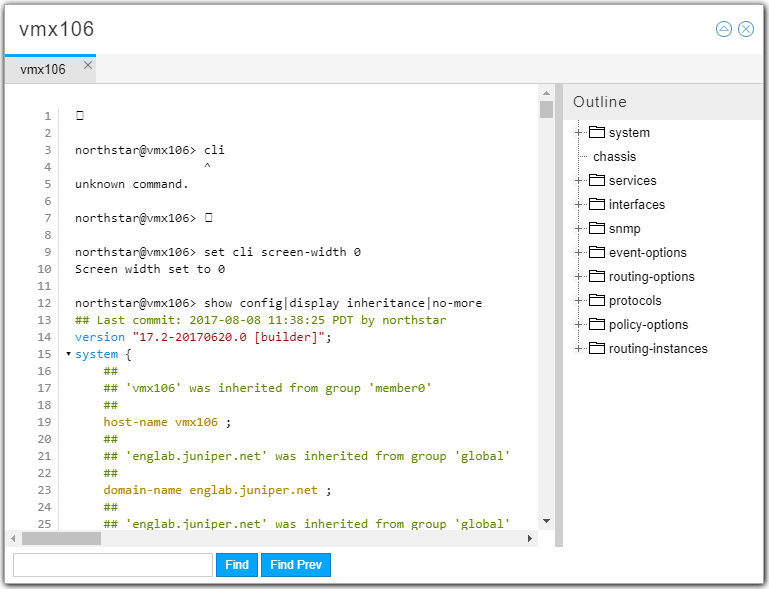Viewport: 769px width, 589px height.
Task: Collapse the system block fold arrow on line 15
Action: pyautogui.click(x=68, y=354)
